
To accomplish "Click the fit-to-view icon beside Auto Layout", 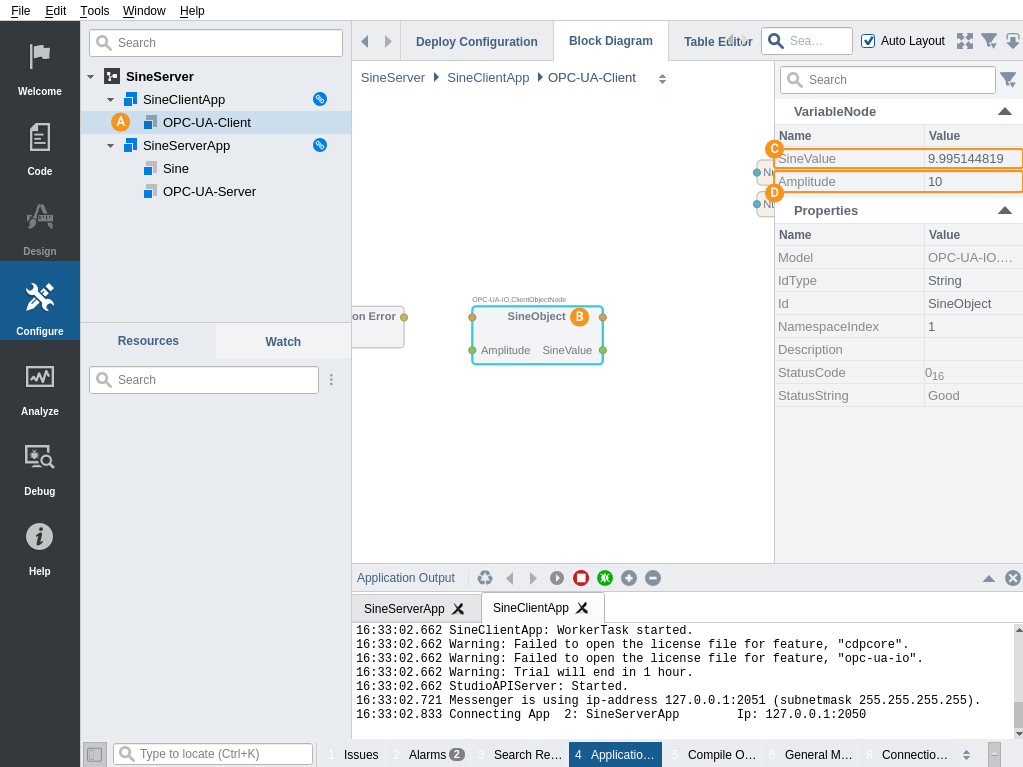I will 965,41.
